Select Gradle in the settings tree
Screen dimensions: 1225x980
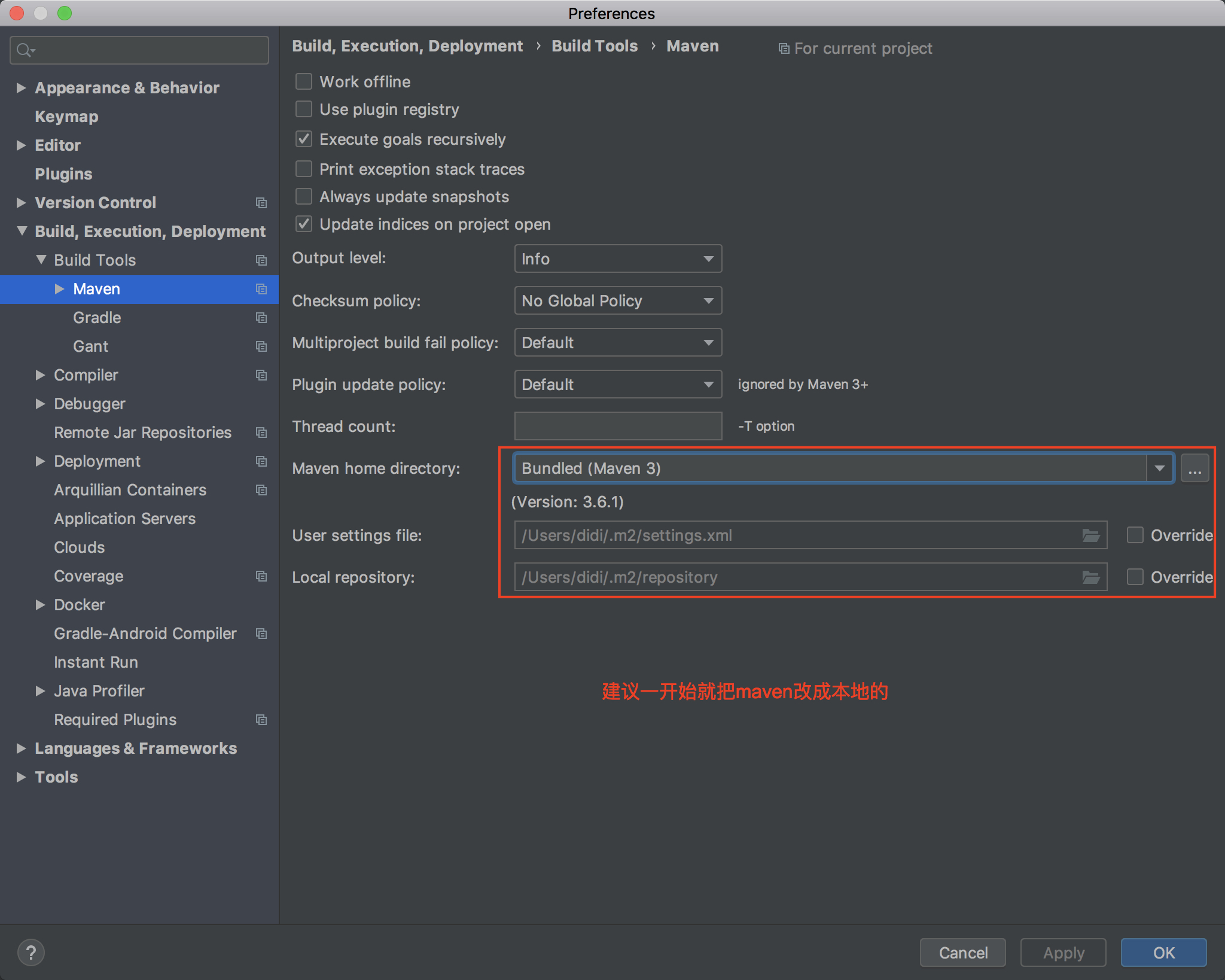(97, 318)
